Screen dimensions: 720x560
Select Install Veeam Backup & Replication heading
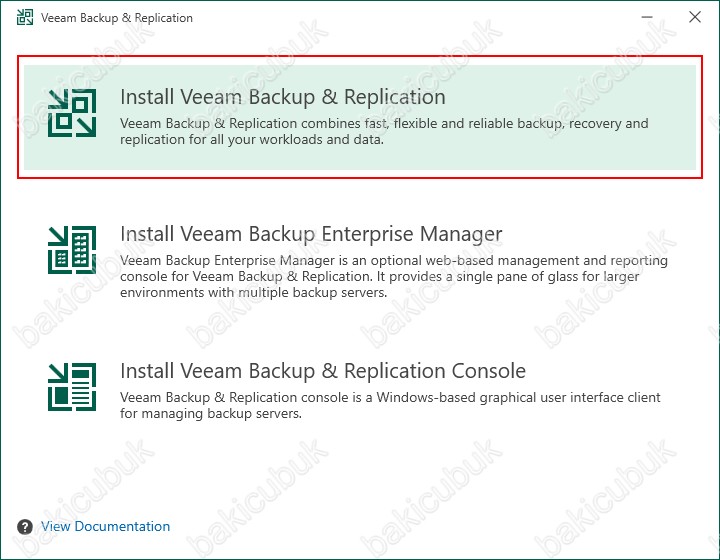[283, 97]
